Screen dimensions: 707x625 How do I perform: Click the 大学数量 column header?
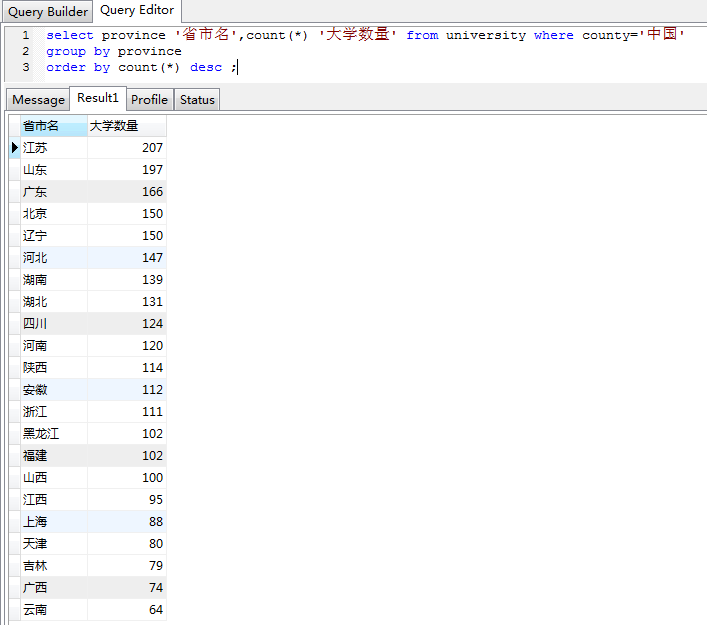click(x=127, y=126)
